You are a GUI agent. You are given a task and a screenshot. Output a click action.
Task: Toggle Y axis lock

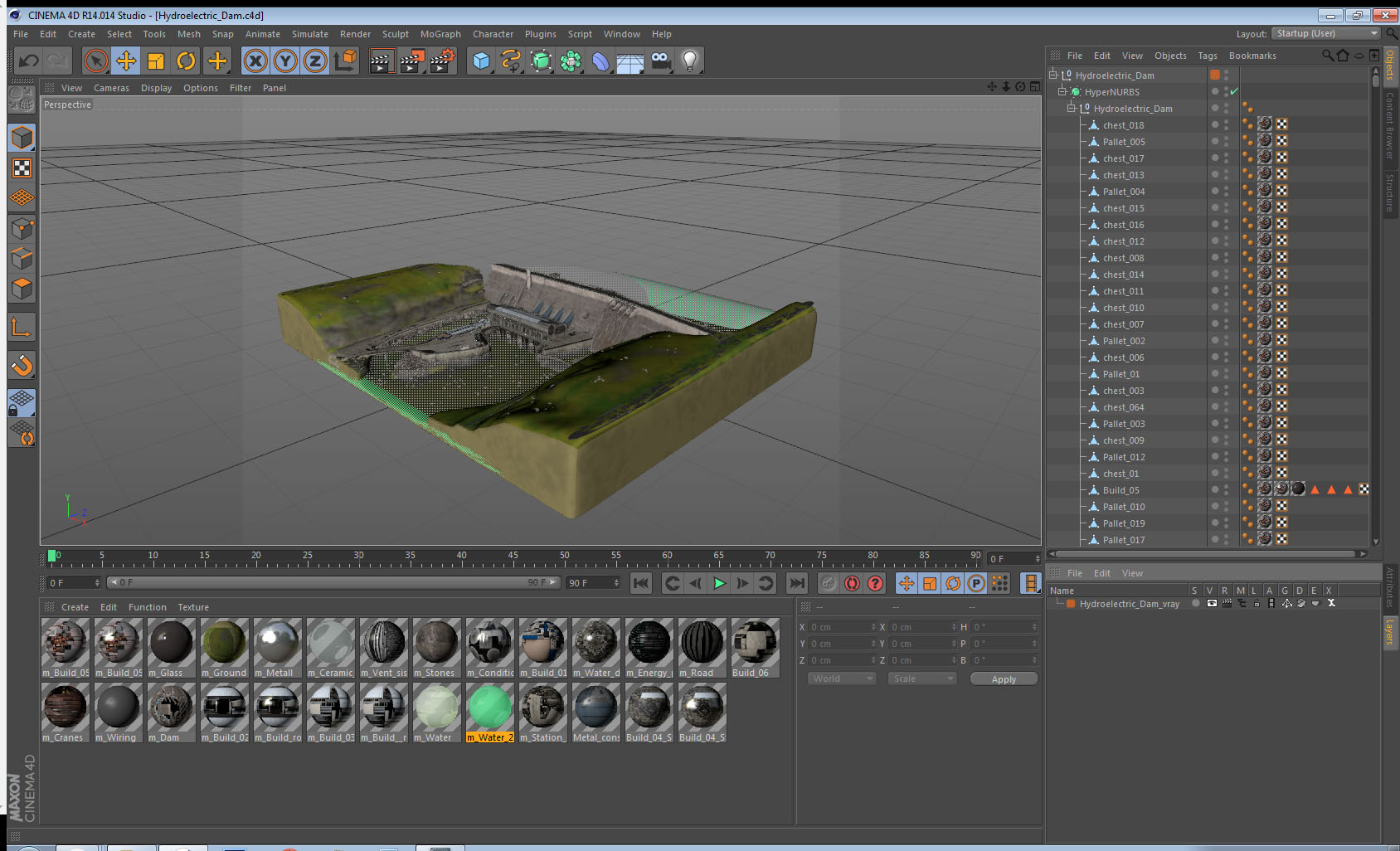(x=285, y=61)
